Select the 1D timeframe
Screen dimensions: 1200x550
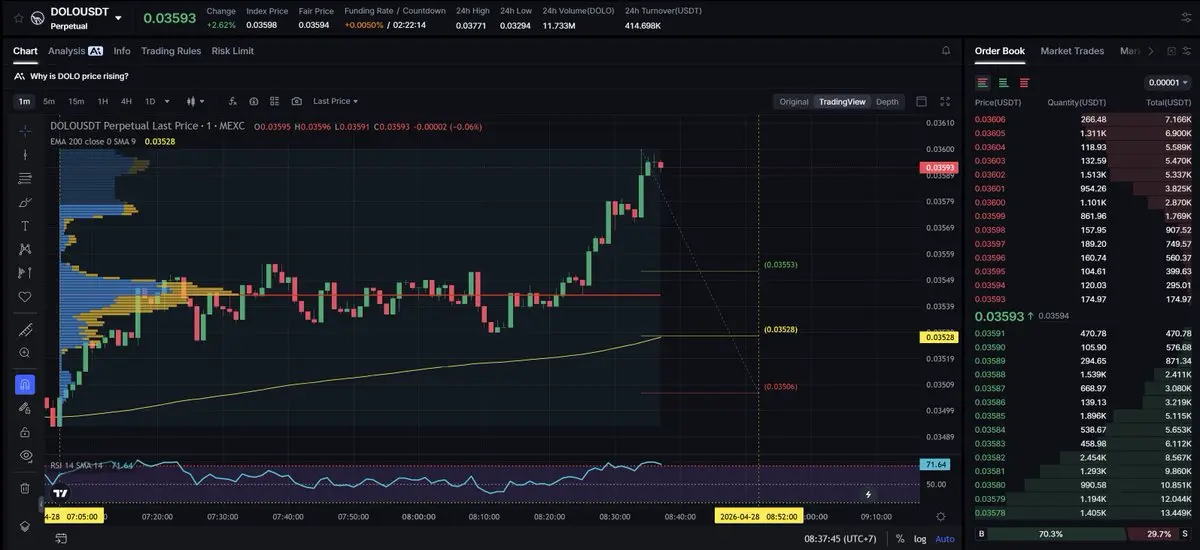pos(150,101)
